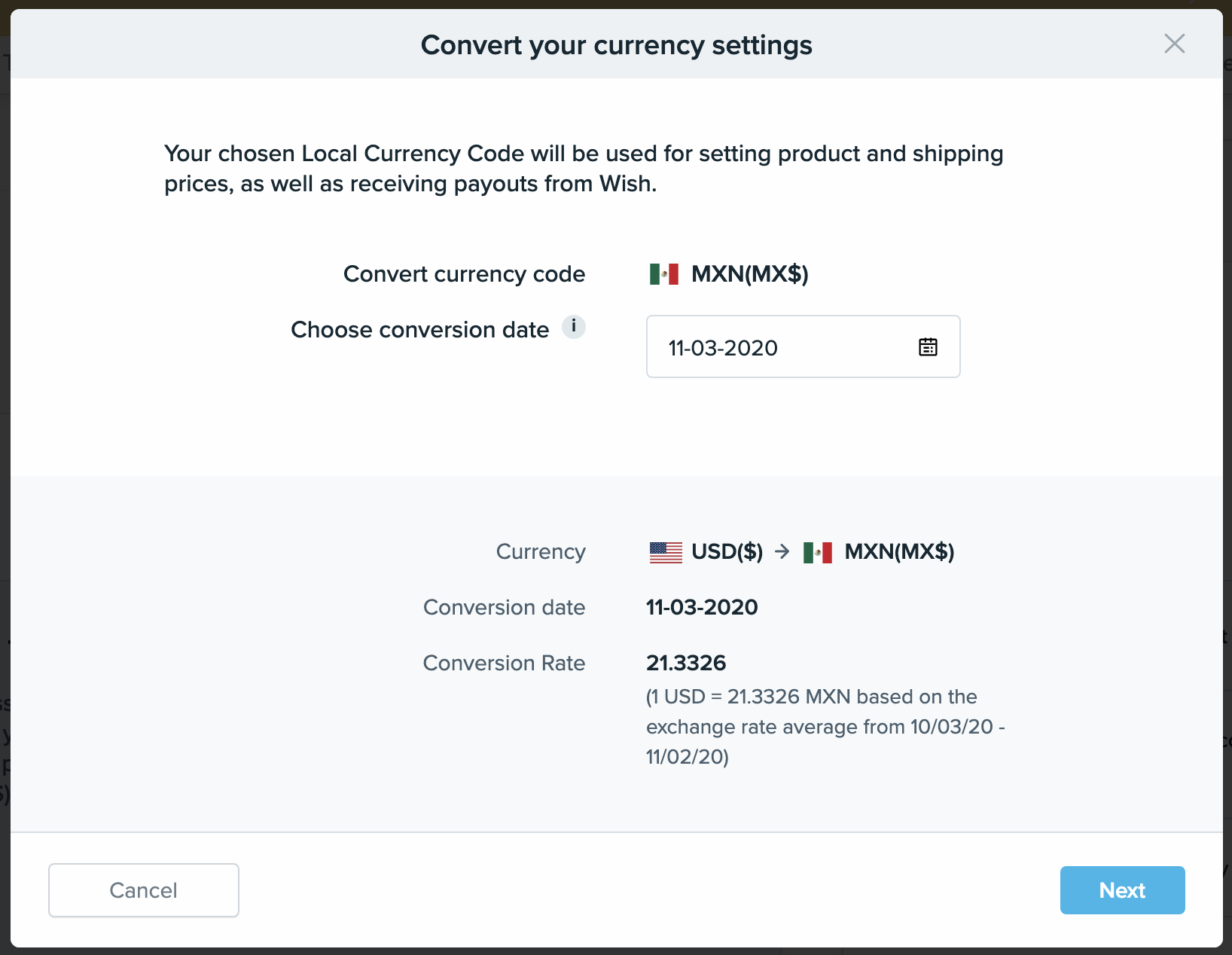Click the 21.3326 conversion rate value

tap(686, 664)
